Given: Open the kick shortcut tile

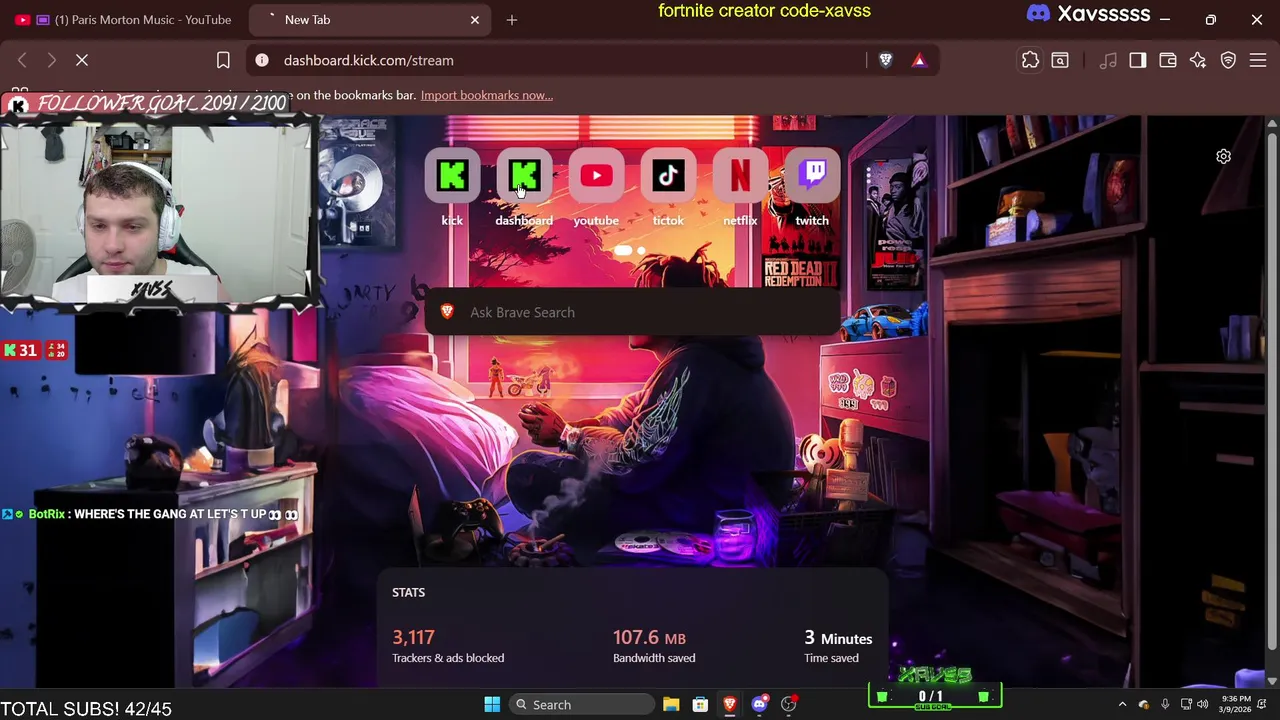Looking at the screenshot, I should pyautogui.click(x=452, y=176).
